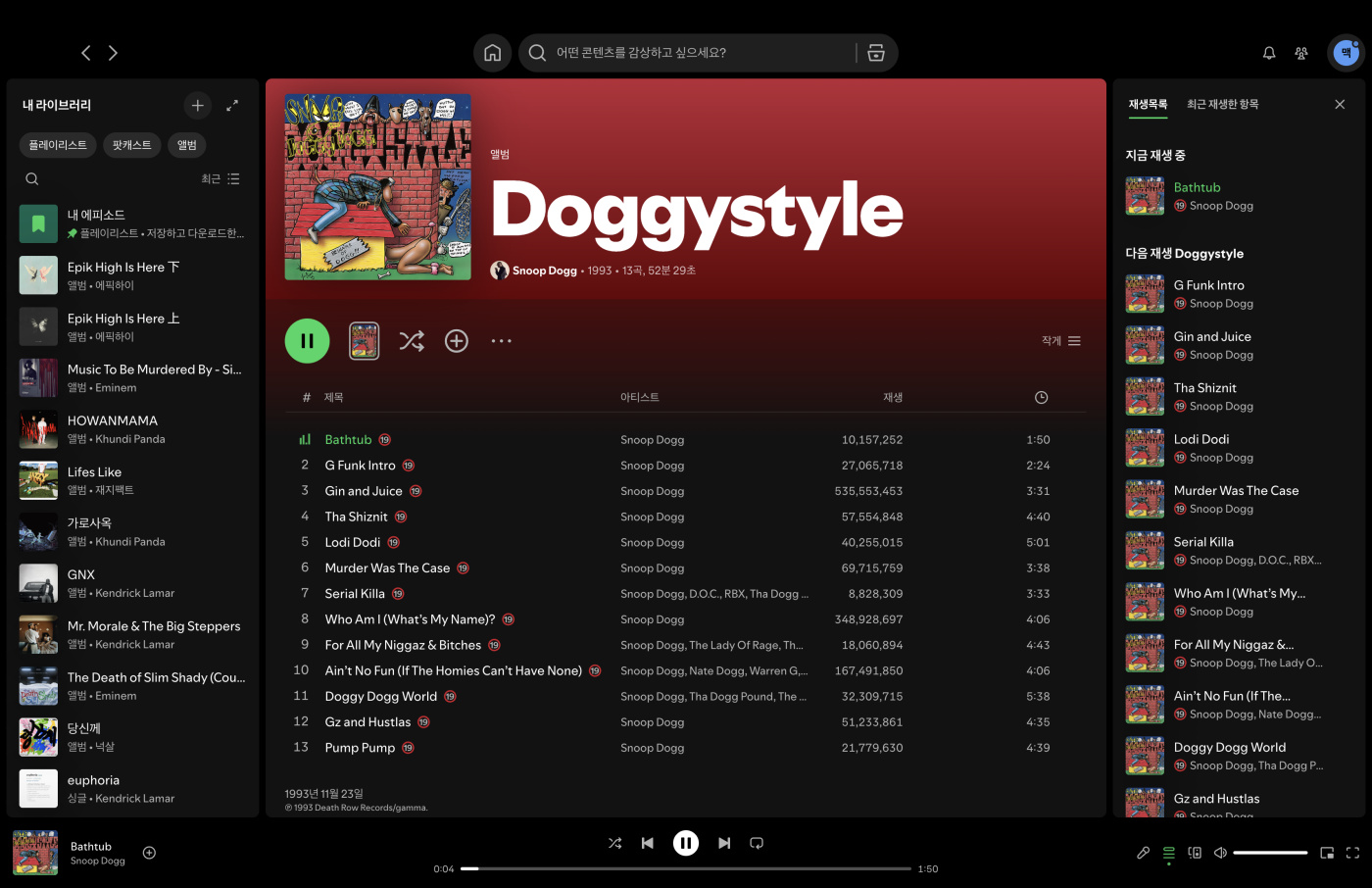Pause playback with the green album button

[x=307, y=341]
